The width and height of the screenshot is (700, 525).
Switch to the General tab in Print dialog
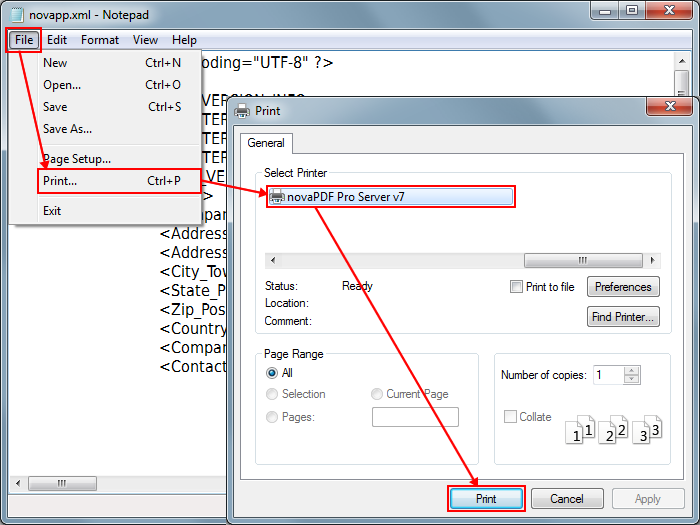click(266, 143)
